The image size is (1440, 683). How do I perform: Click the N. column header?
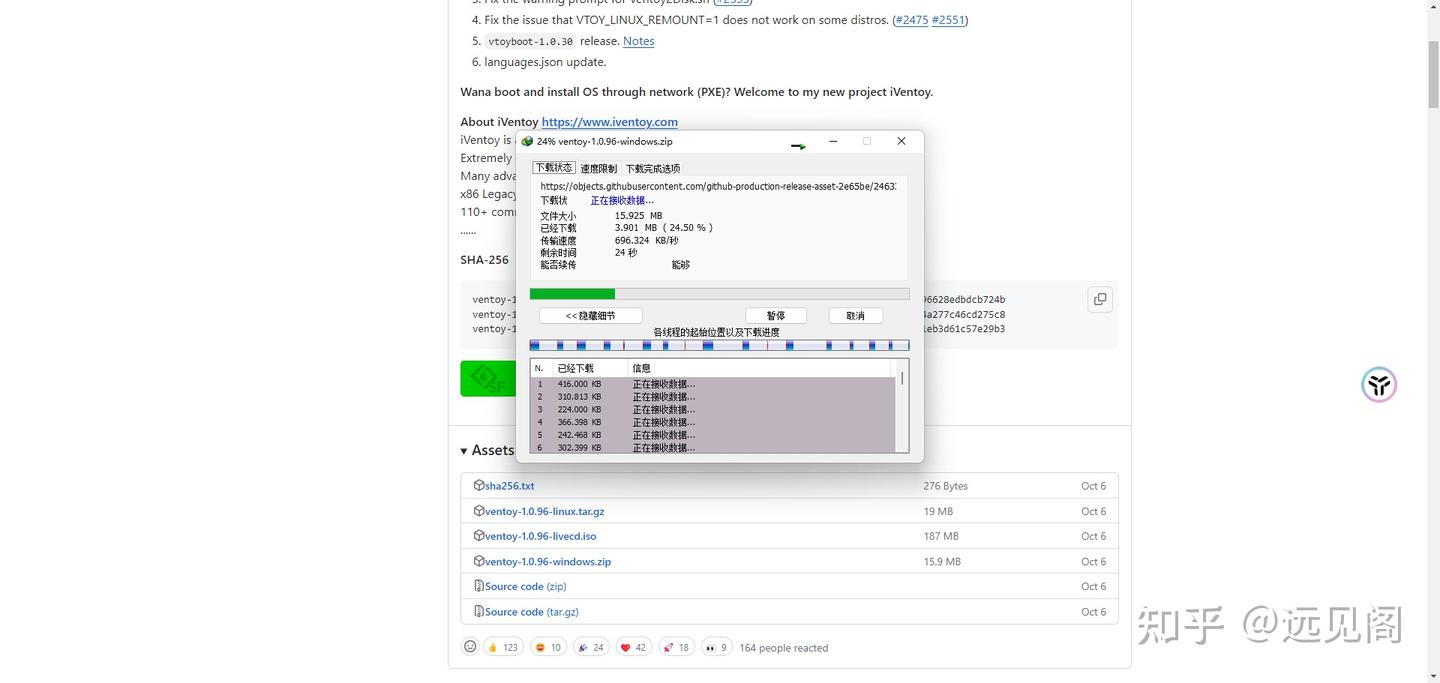pos(541,368)
